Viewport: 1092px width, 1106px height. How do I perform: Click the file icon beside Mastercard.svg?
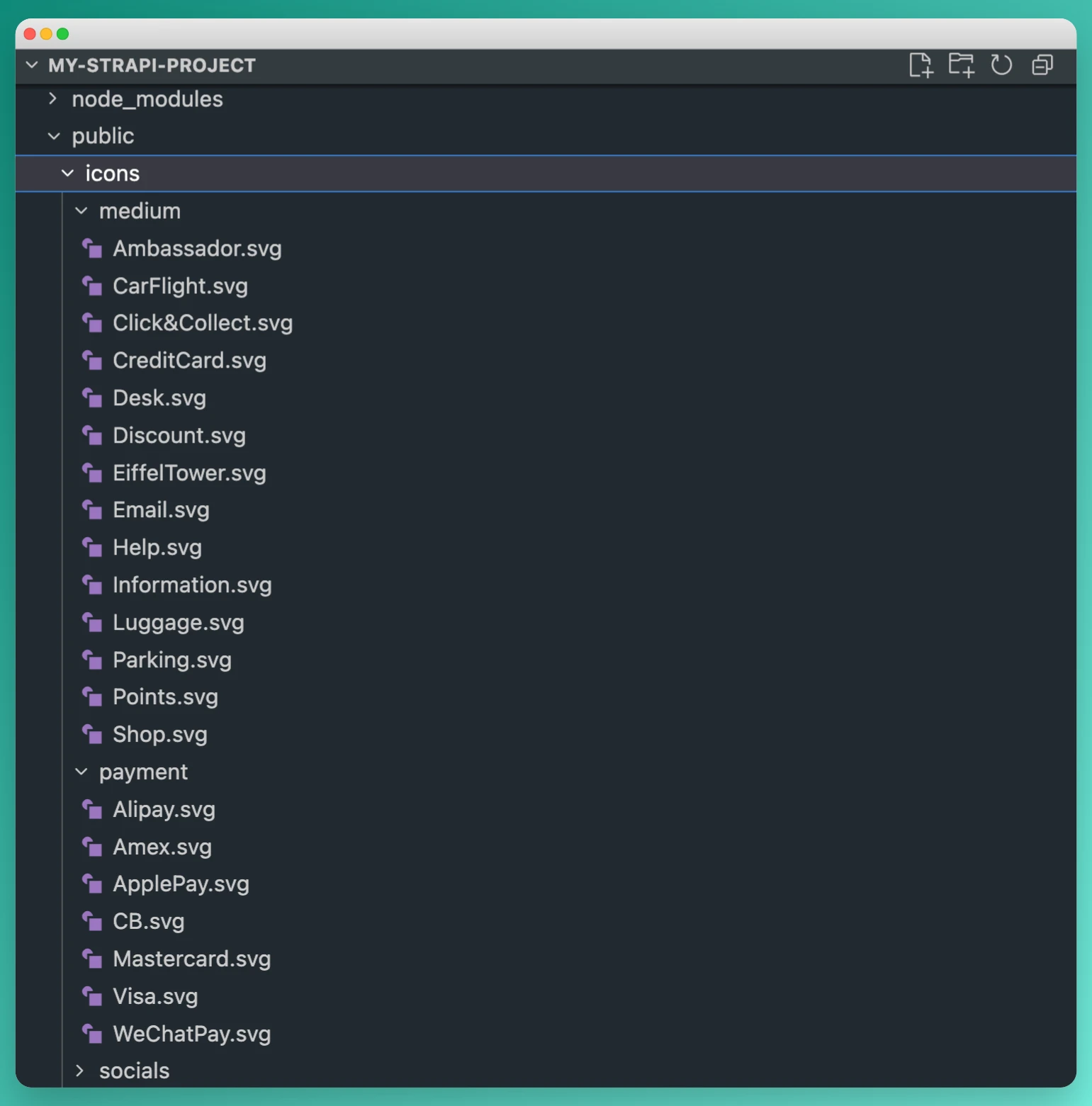(92, 959)
